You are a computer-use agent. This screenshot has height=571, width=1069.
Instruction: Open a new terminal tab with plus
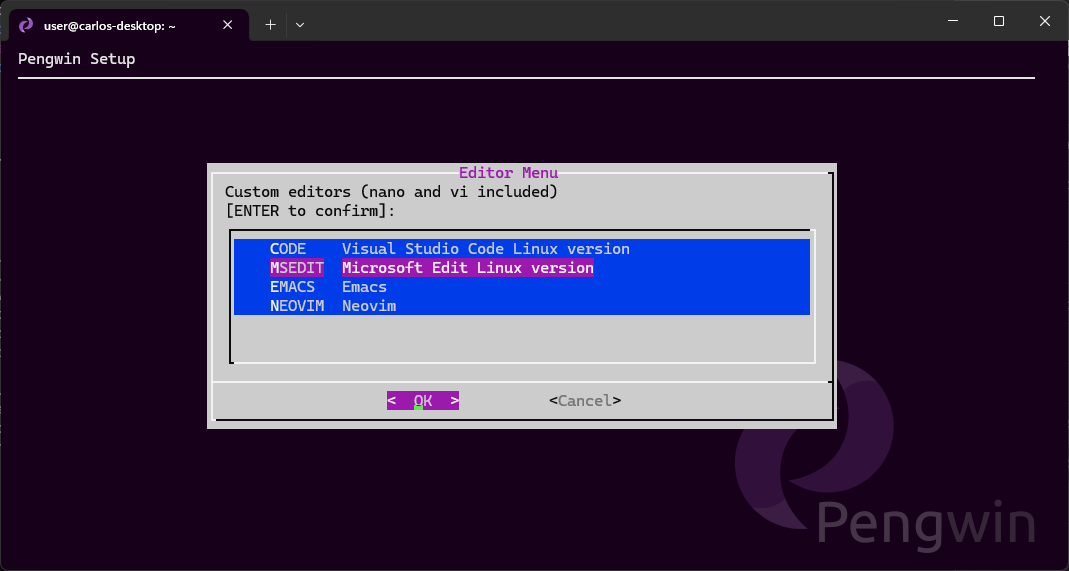coord(271,25)
